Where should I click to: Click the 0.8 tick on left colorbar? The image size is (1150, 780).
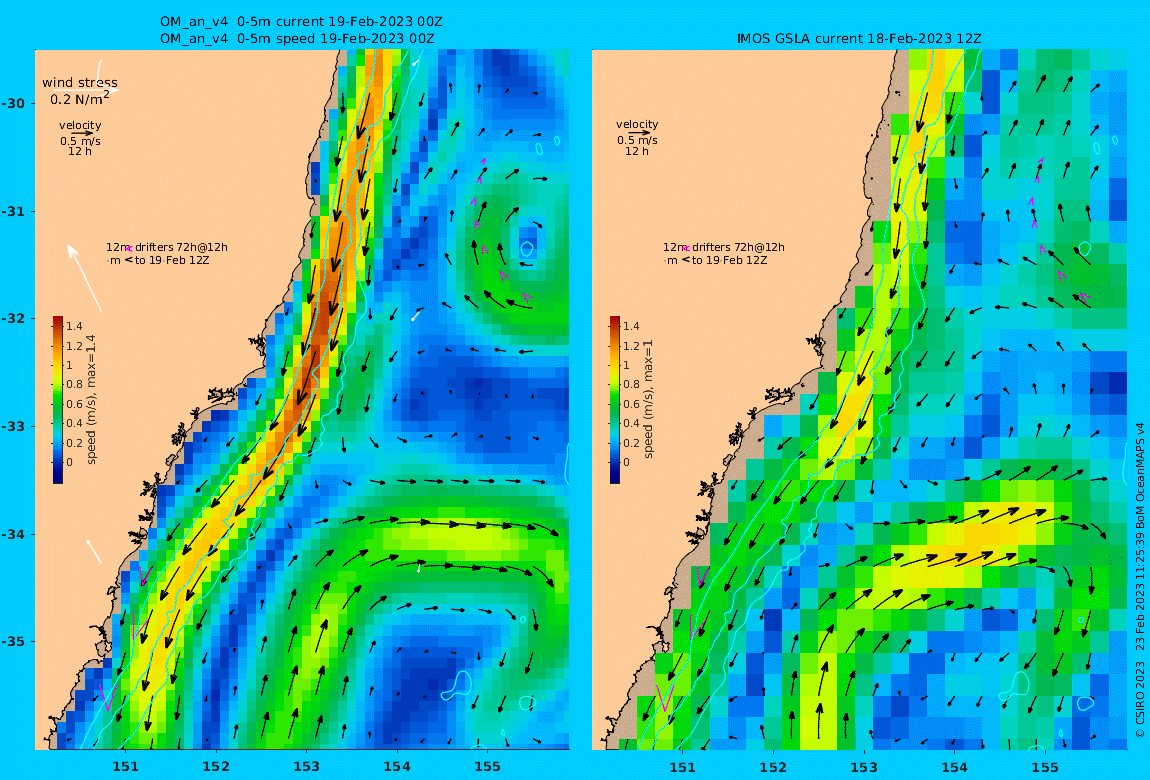click(74, 384)
